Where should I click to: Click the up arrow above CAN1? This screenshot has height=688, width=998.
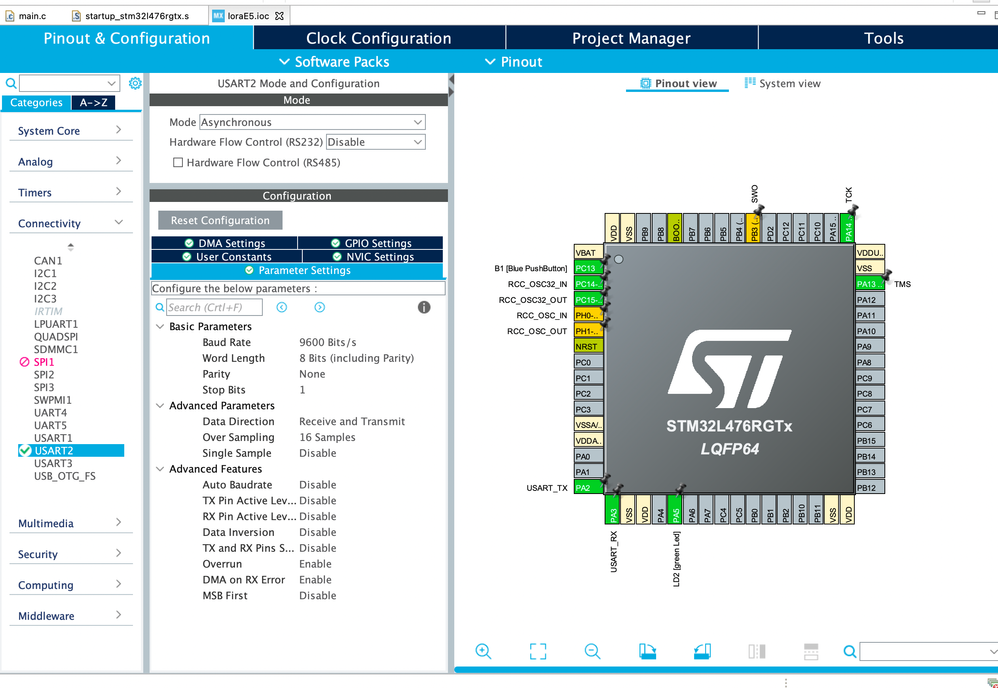pyautogui.click(x=71, y=246)
